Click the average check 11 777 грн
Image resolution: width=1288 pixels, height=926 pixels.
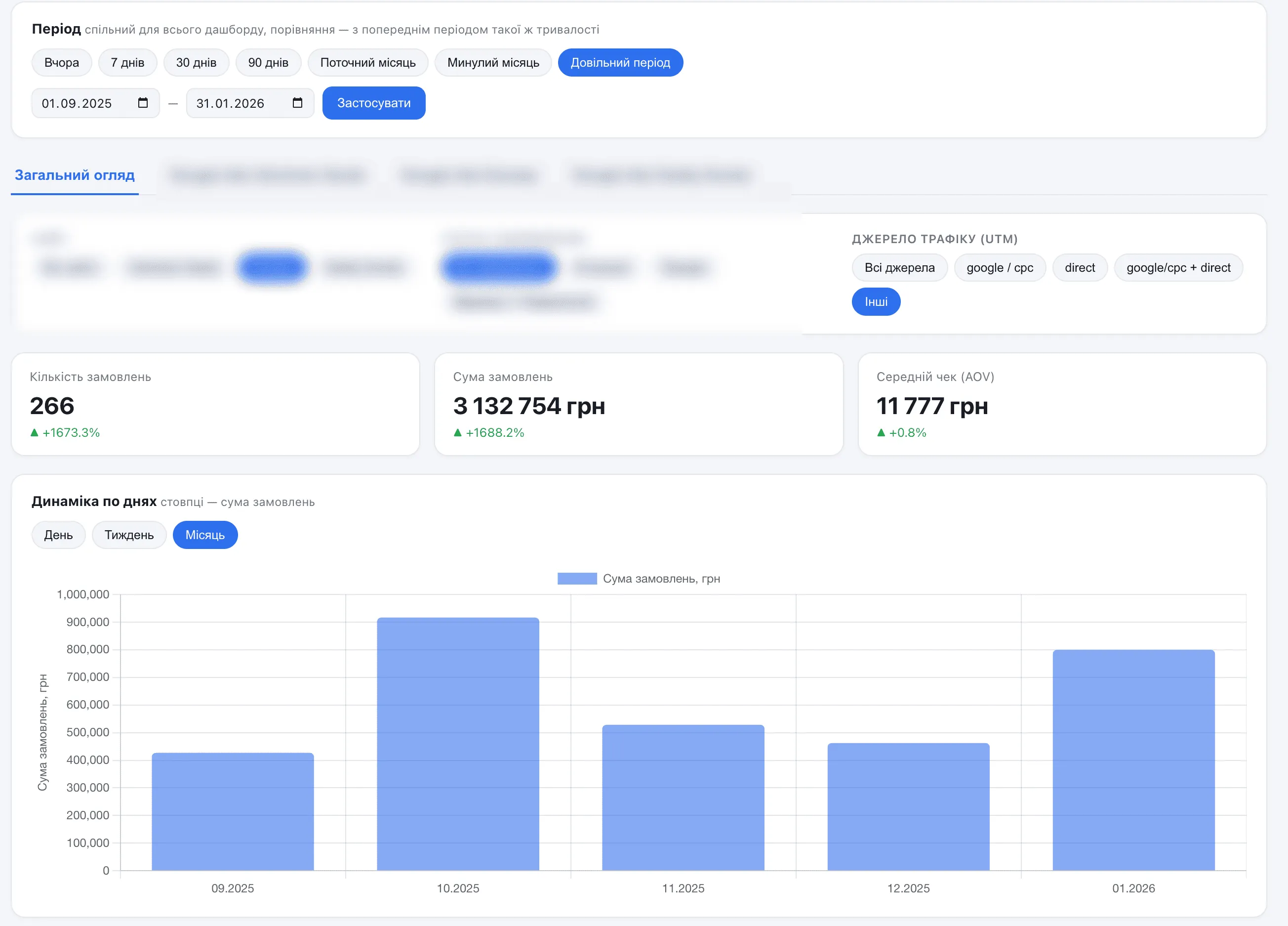click(932, 406)
